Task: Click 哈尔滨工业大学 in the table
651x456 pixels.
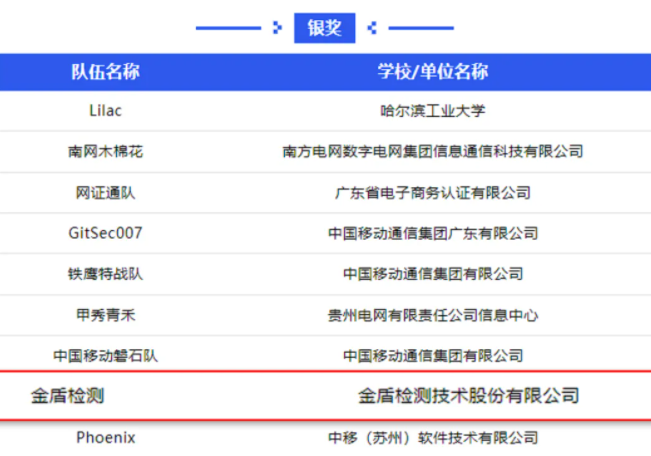Action: (432, 110)
